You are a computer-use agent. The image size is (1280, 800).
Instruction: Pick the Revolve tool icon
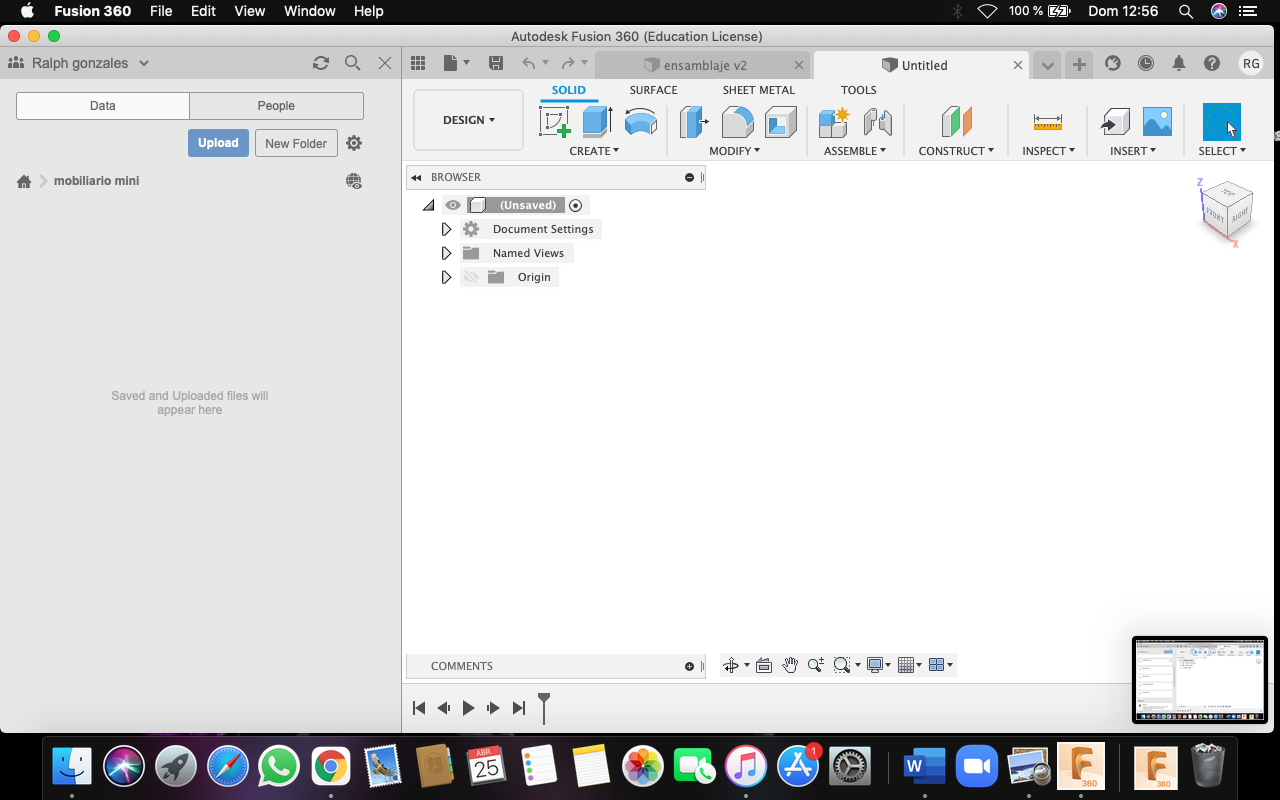[x=640, y=122]
